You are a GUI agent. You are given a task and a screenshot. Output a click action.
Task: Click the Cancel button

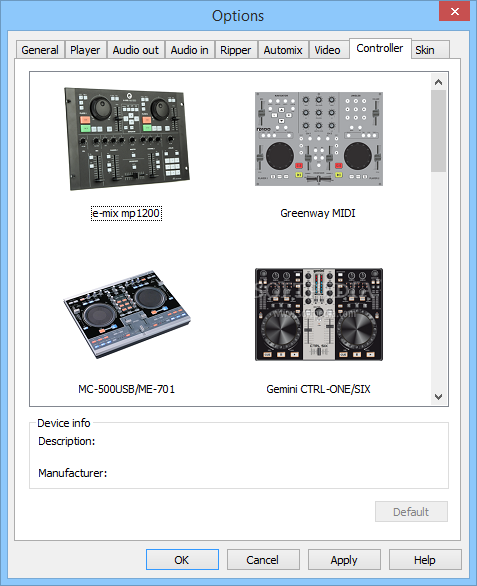[263, 559]
